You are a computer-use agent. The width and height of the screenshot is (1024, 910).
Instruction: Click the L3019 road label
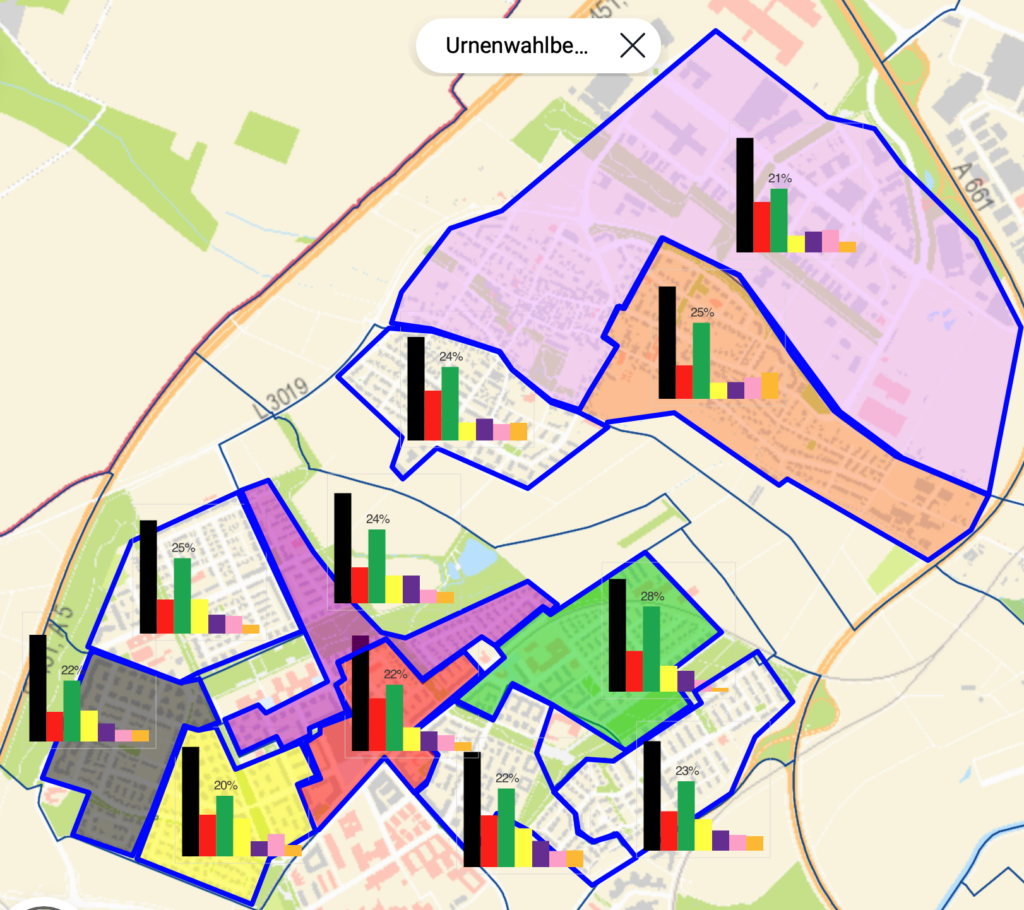[282, 400]
